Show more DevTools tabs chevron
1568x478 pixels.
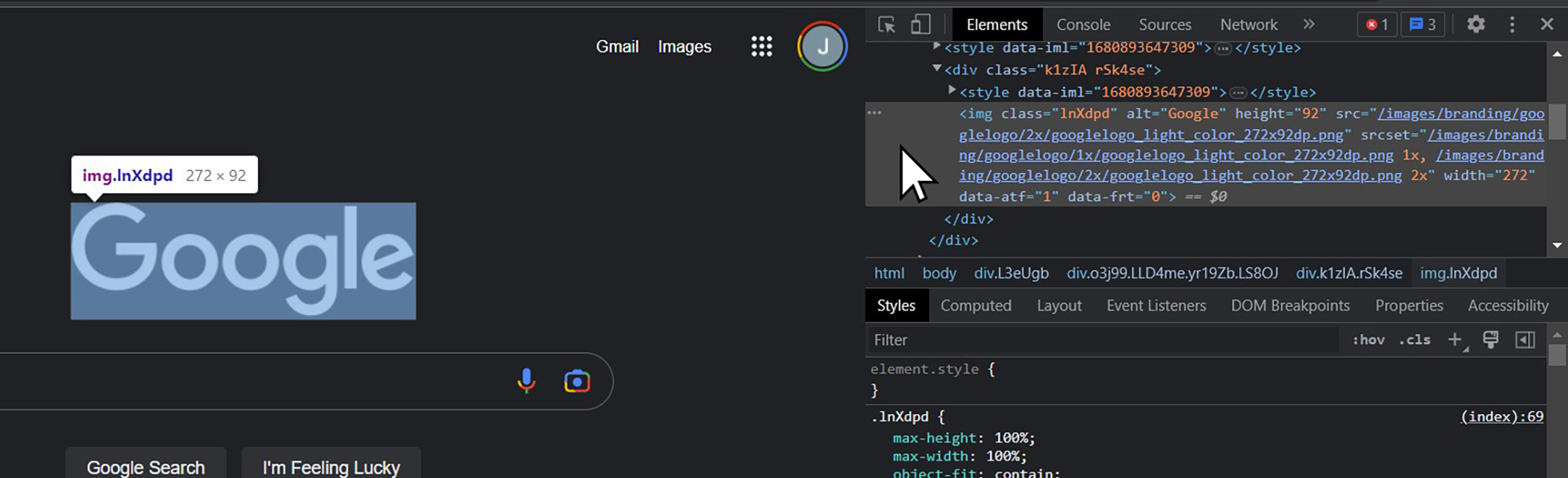pyautogui.click(x=1309, y=24)
